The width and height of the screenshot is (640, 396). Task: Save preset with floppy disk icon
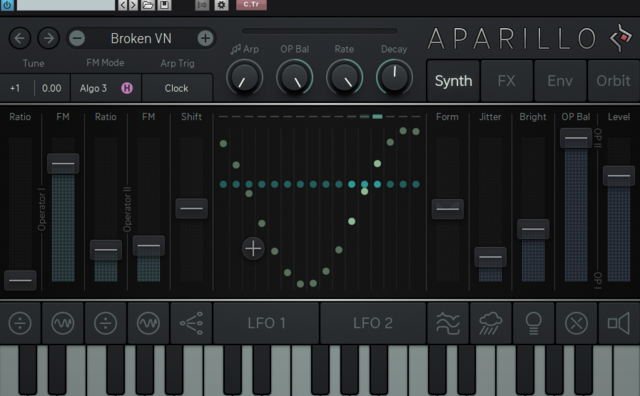click(x=164, y=5)
